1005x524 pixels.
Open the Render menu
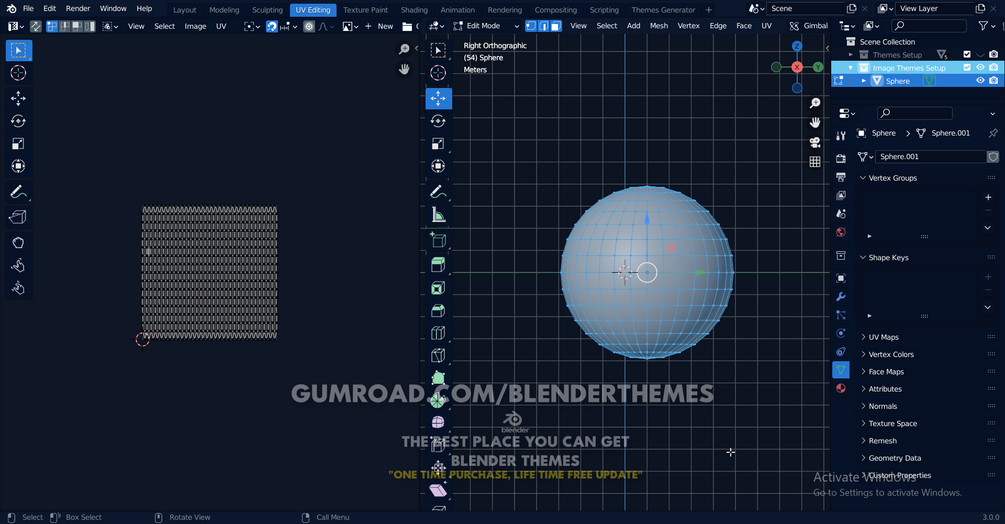(x=78, y=8)
